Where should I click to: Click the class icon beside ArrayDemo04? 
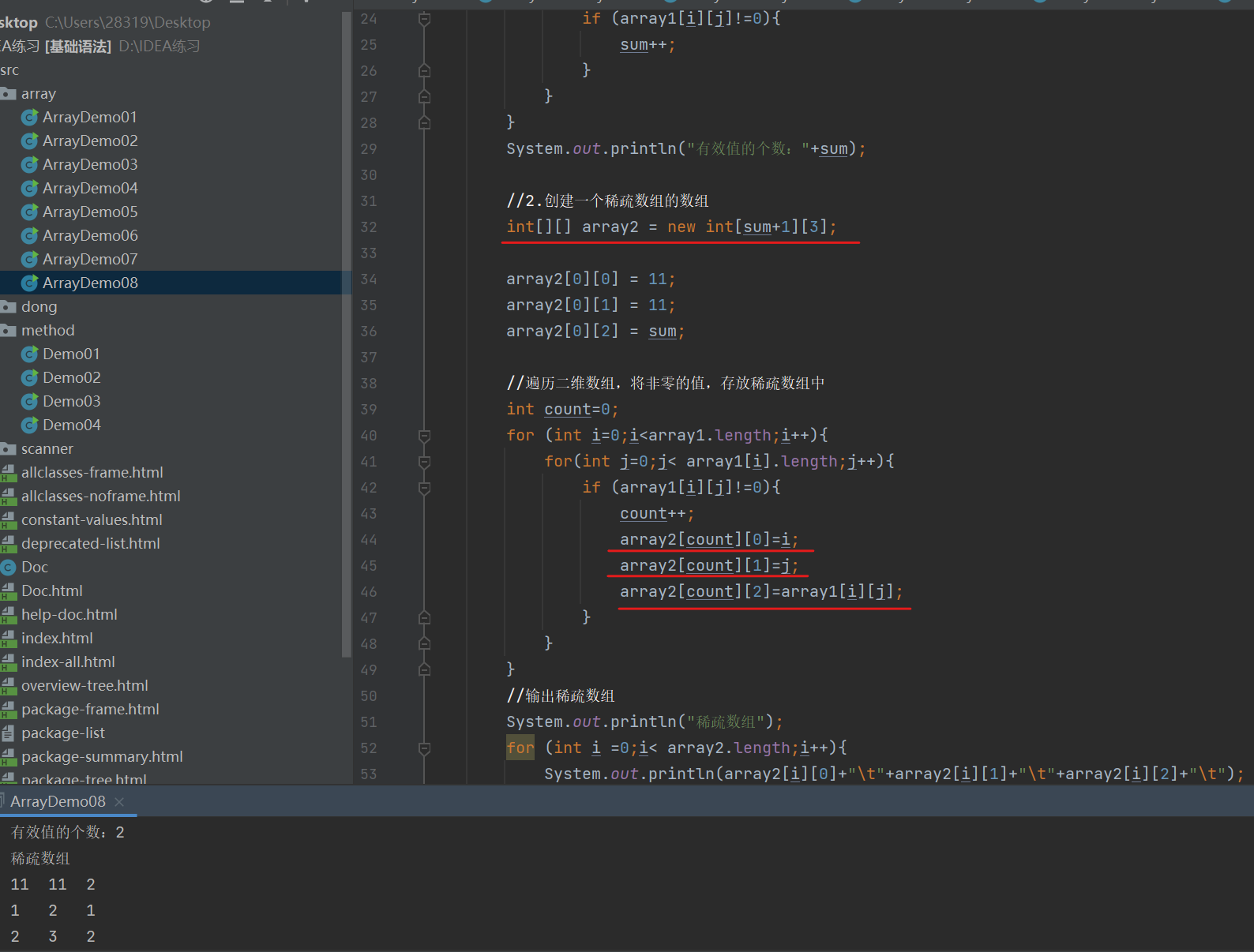30,189
